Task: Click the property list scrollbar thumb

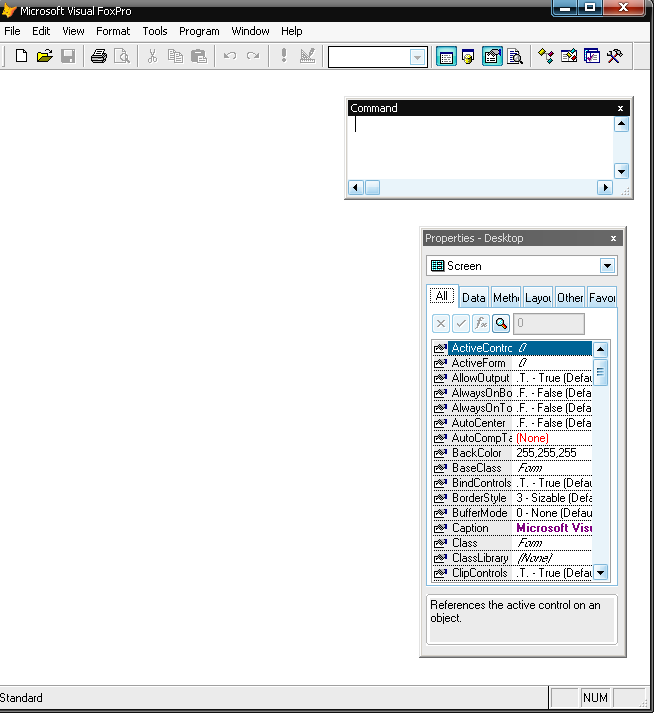Action: (600, 372)
